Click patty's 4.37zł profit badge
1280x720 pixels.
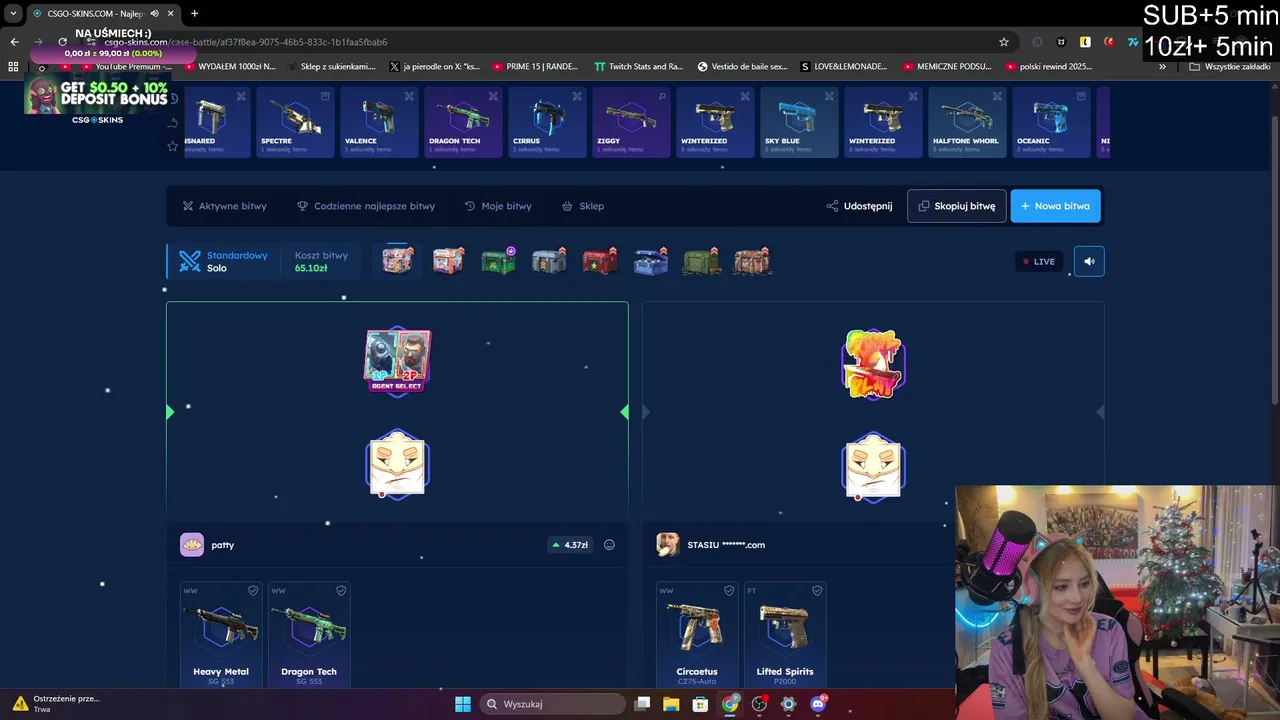(x=570, y=545)
